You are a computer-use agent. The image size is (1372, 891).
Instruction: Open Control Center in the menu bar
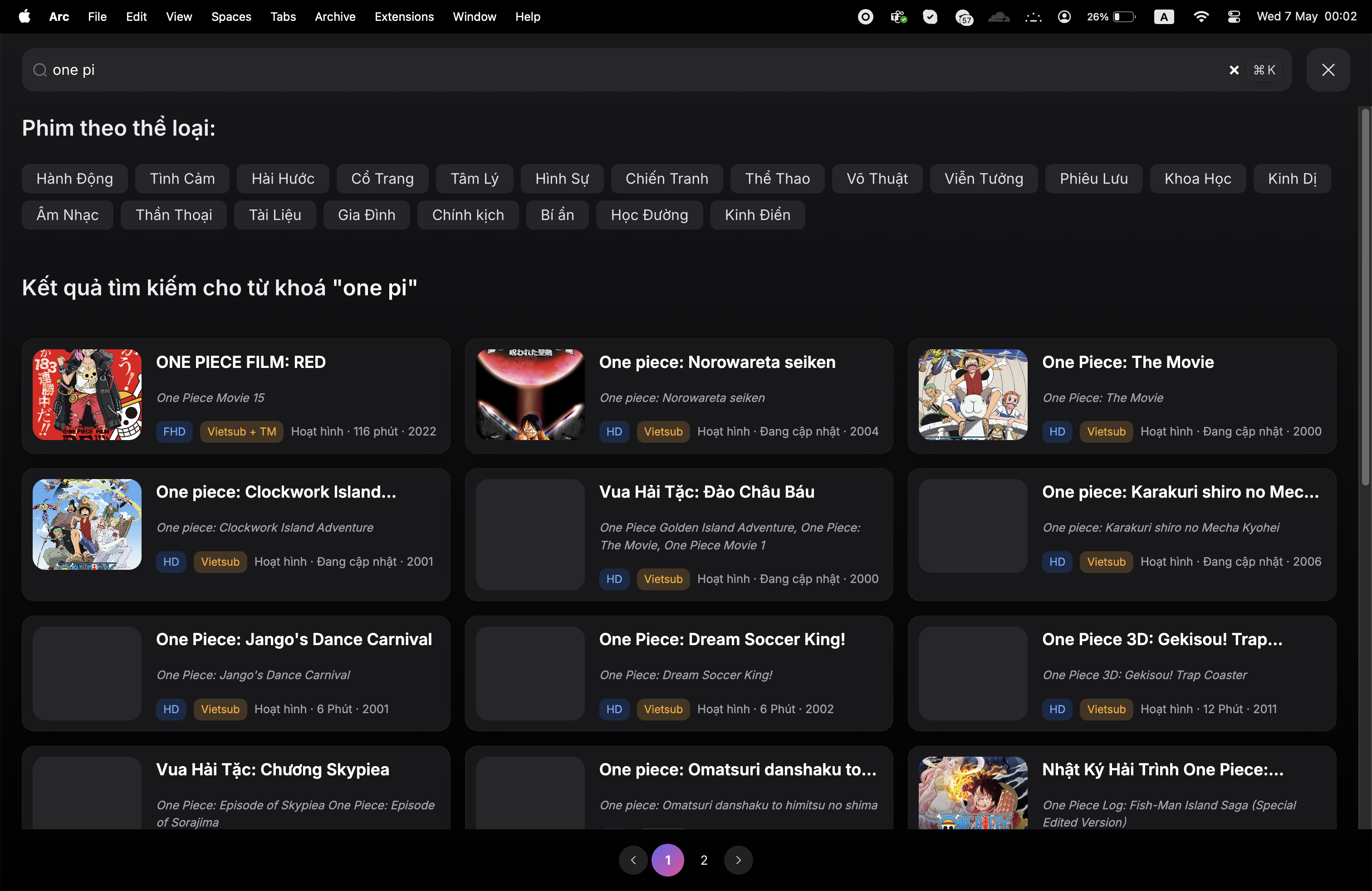(1234, 17)
